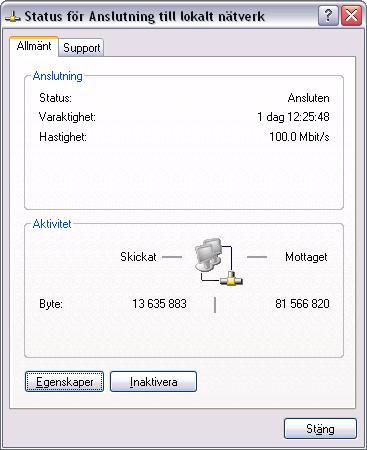Click the sent bytes value 13 635 883

(x=159, y=304)
